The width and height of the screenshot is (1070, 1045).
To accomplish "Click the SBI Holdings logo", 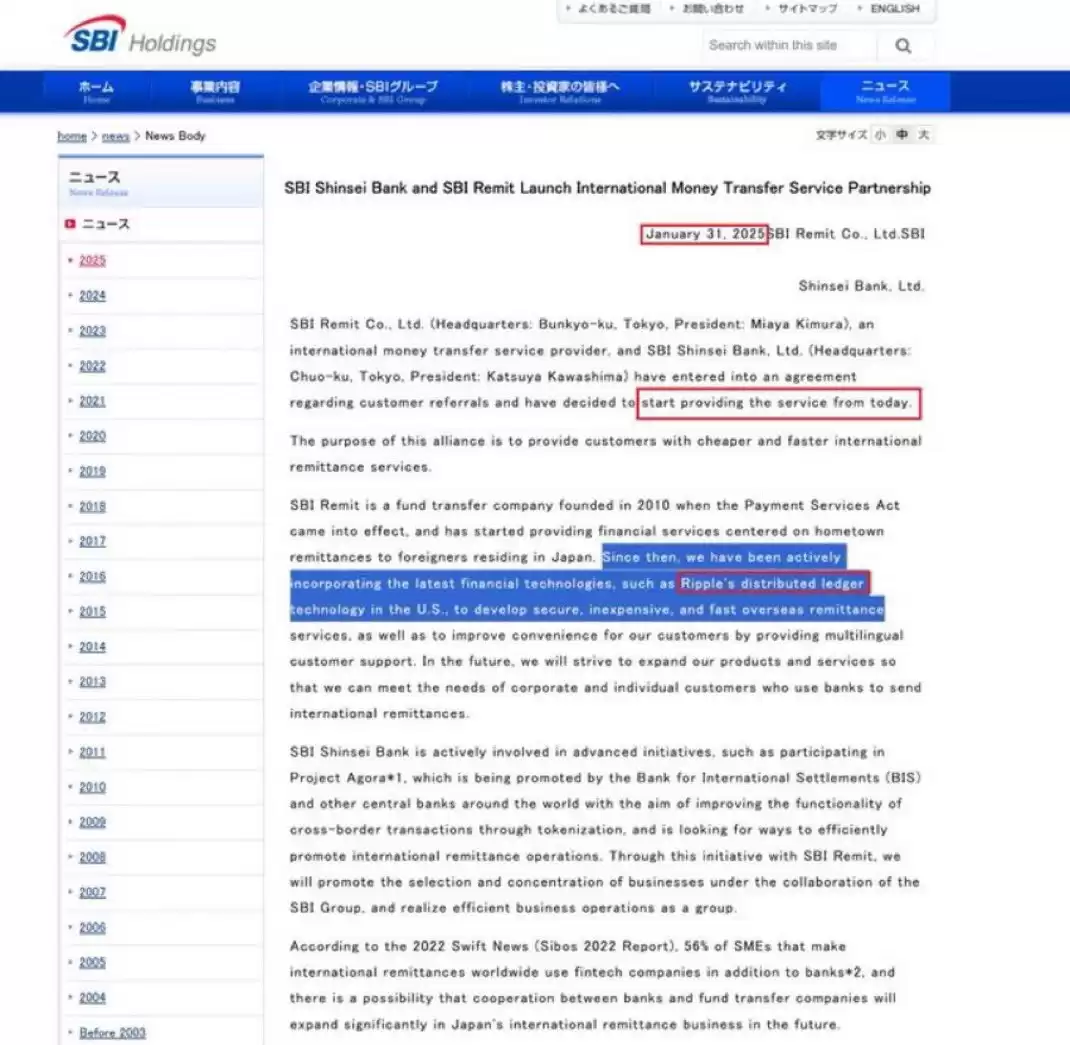I will [x=140, y=37].
